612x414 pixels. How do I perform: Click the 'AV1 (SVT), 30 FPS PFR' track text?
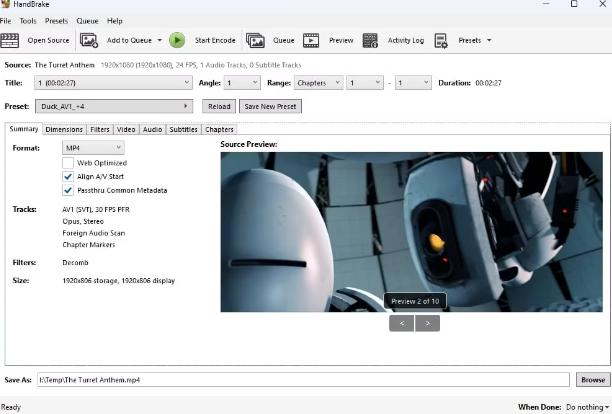point(96,210)
